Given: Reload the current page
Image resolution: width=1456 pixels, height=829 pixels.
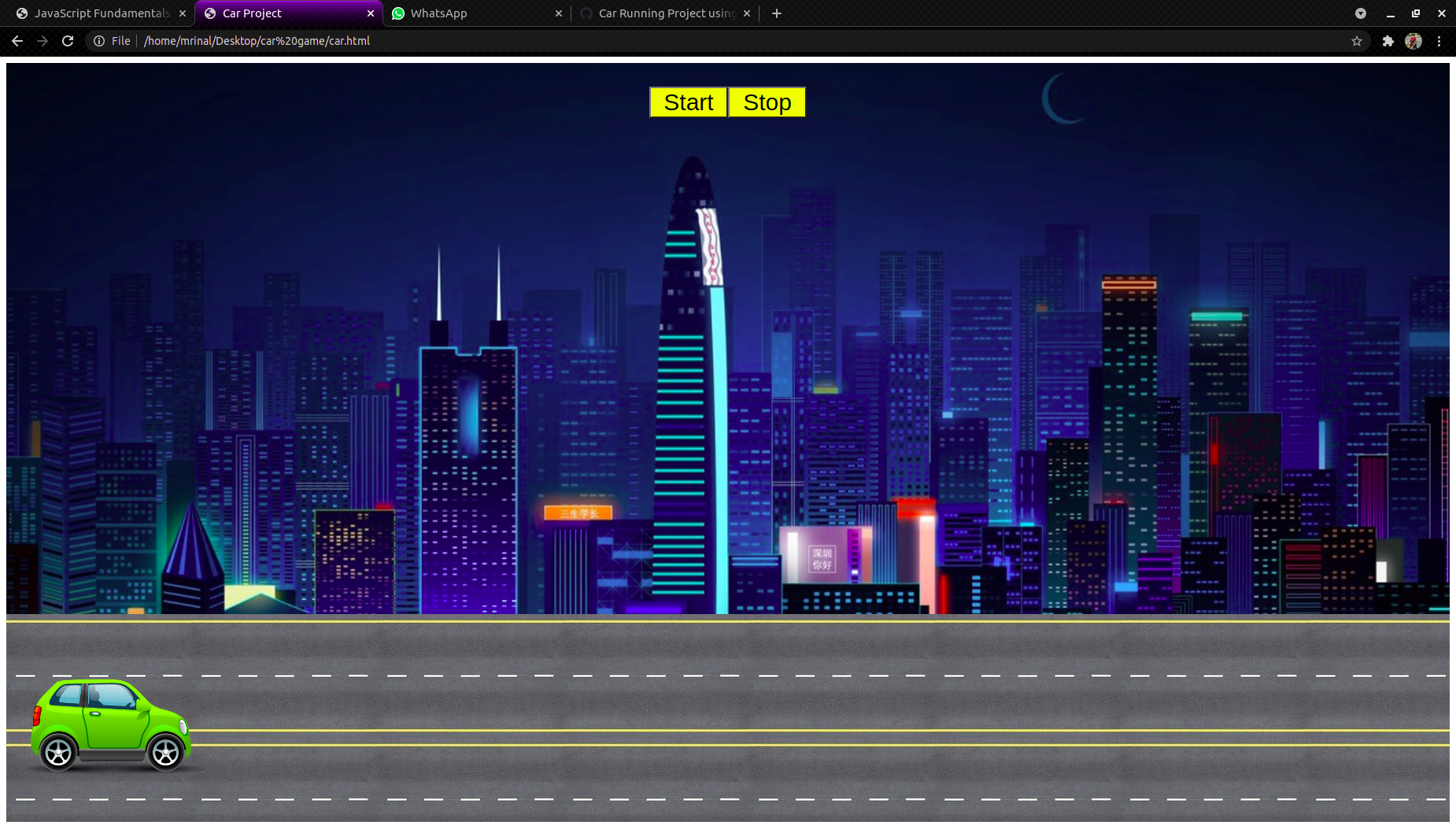Looking at the screenshot, I should click(x=68, y=41).
